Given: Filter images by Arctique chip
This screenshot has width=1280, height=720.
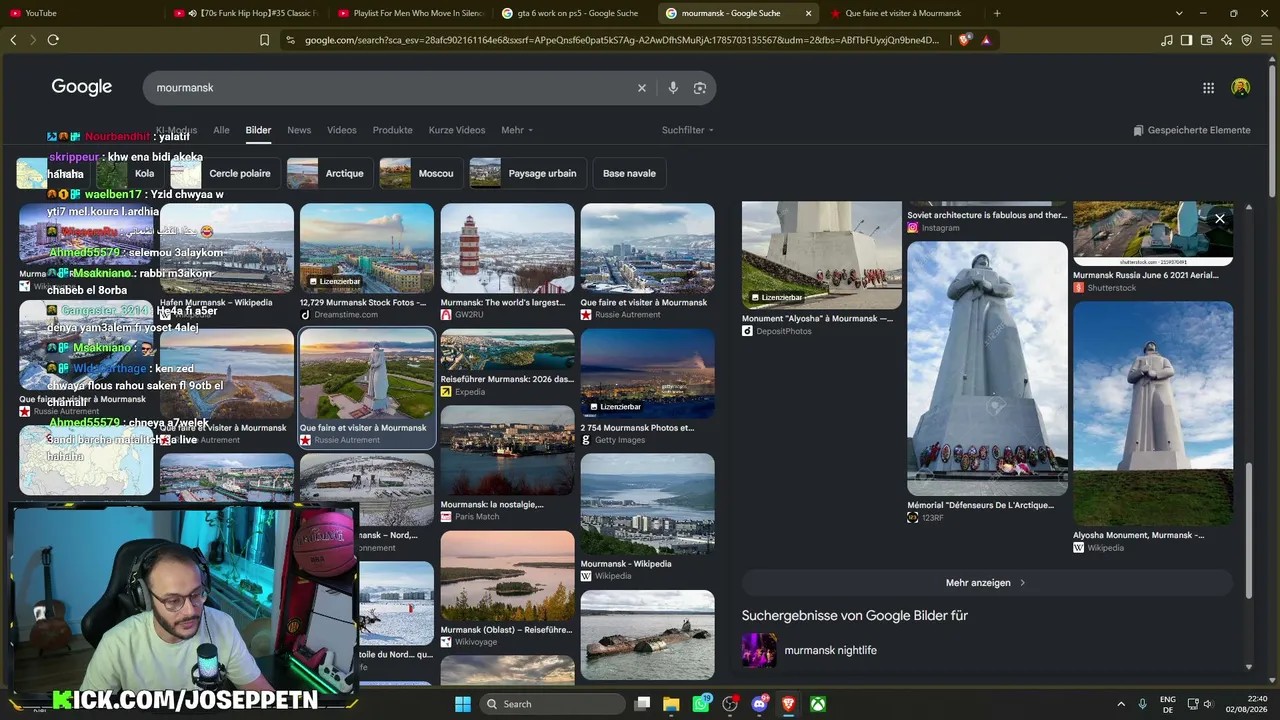Looking at the screenshot, I should pyautogui.click(x=330, y=173).
